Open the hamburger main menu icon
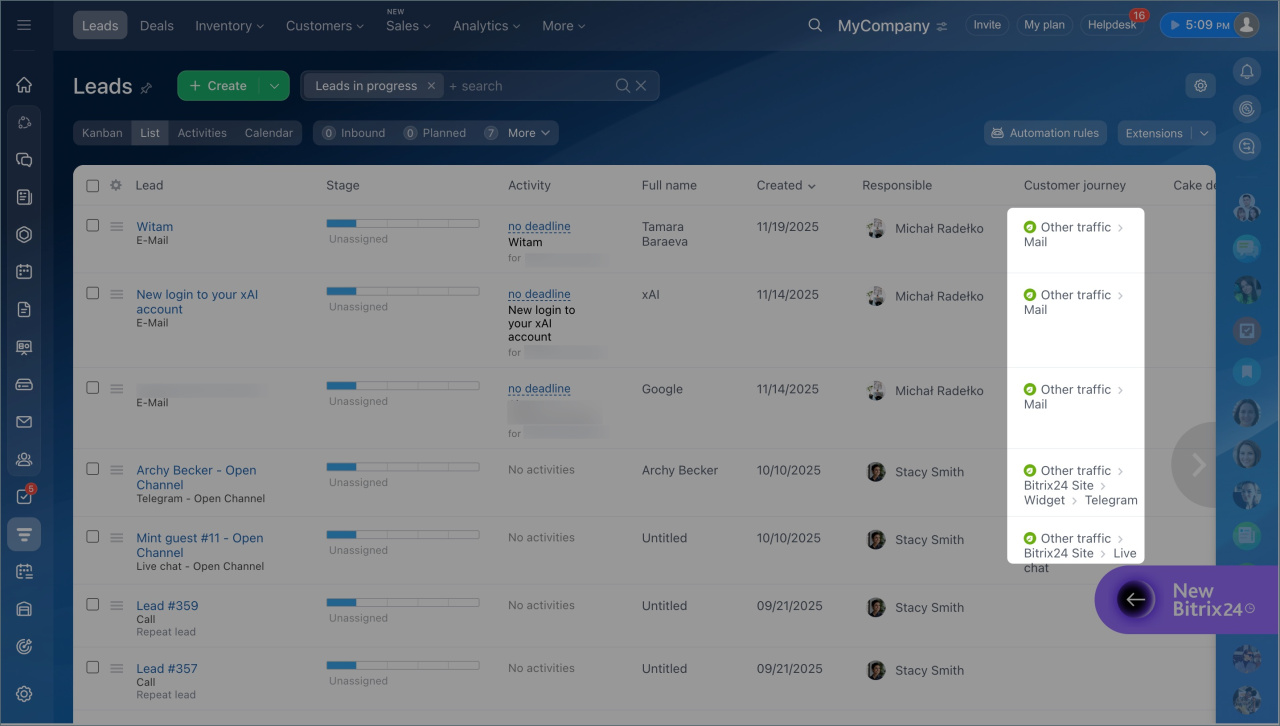The width and height of the screenshot is (1280, 726). coord(24,25)
